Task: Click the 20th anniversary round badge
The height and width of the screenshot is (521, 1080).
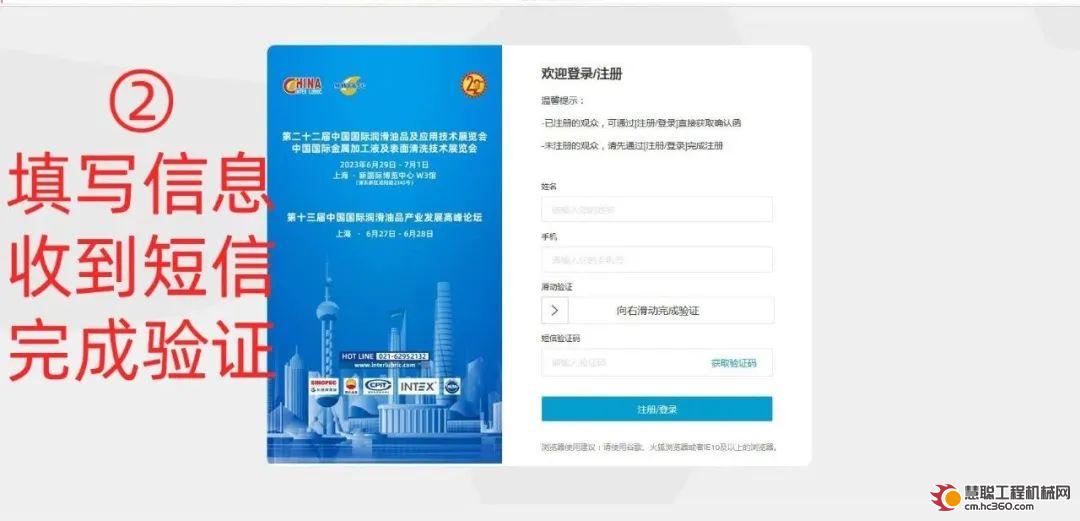Action: click(473, 85)
